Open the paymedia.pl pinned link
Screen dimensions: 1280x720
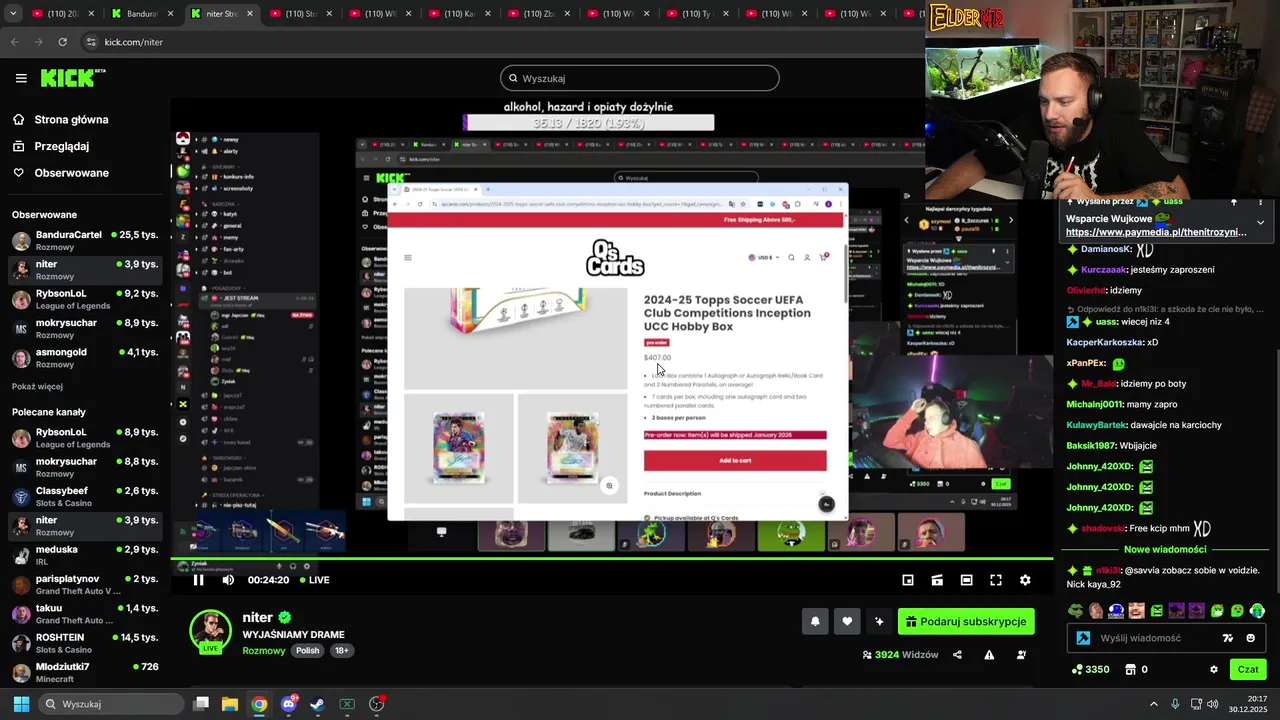(1156, 232)
